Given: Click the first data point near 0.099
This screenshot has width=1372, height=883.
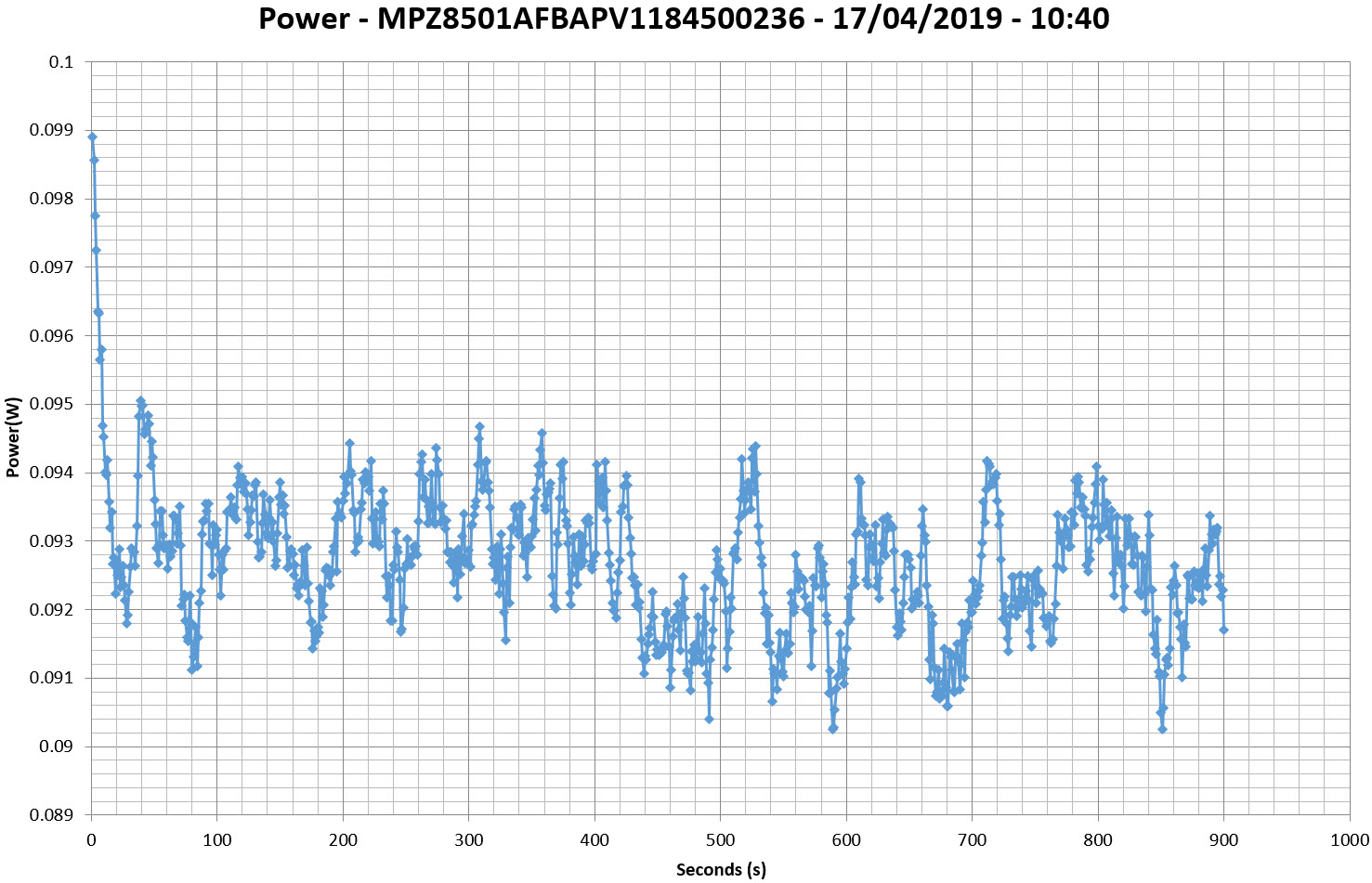Looking at the screenshot, I should (92, 136).
